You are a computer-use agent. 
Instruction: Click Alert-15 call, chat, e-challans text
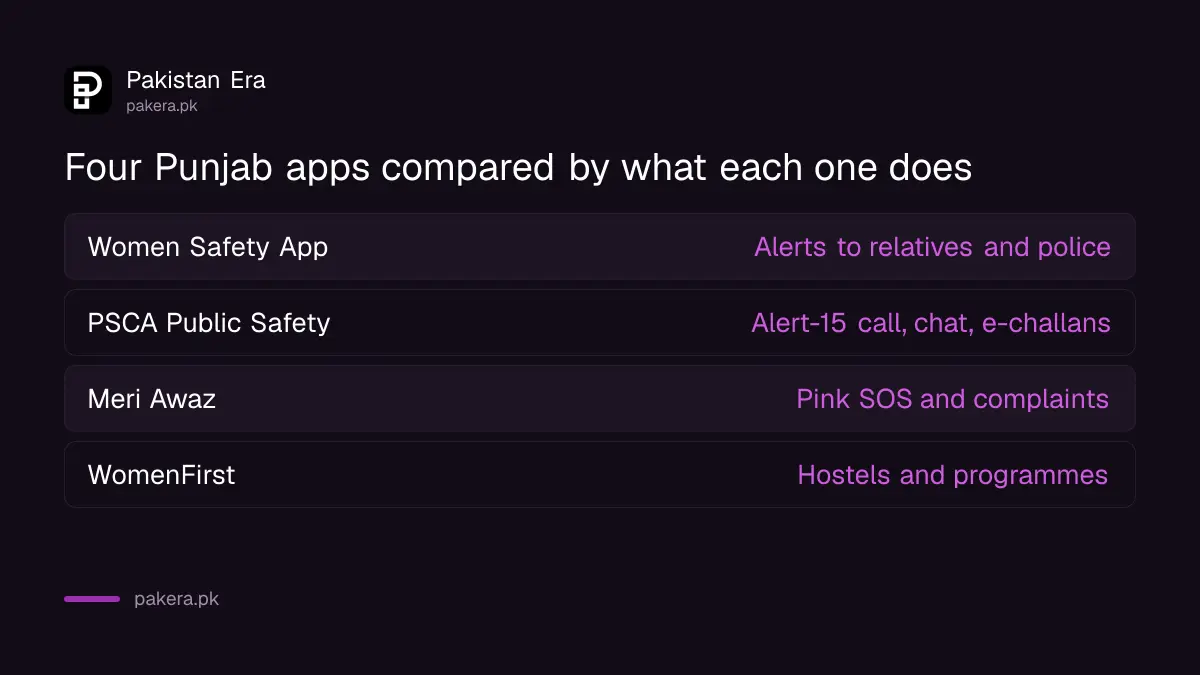click(931, 323)
